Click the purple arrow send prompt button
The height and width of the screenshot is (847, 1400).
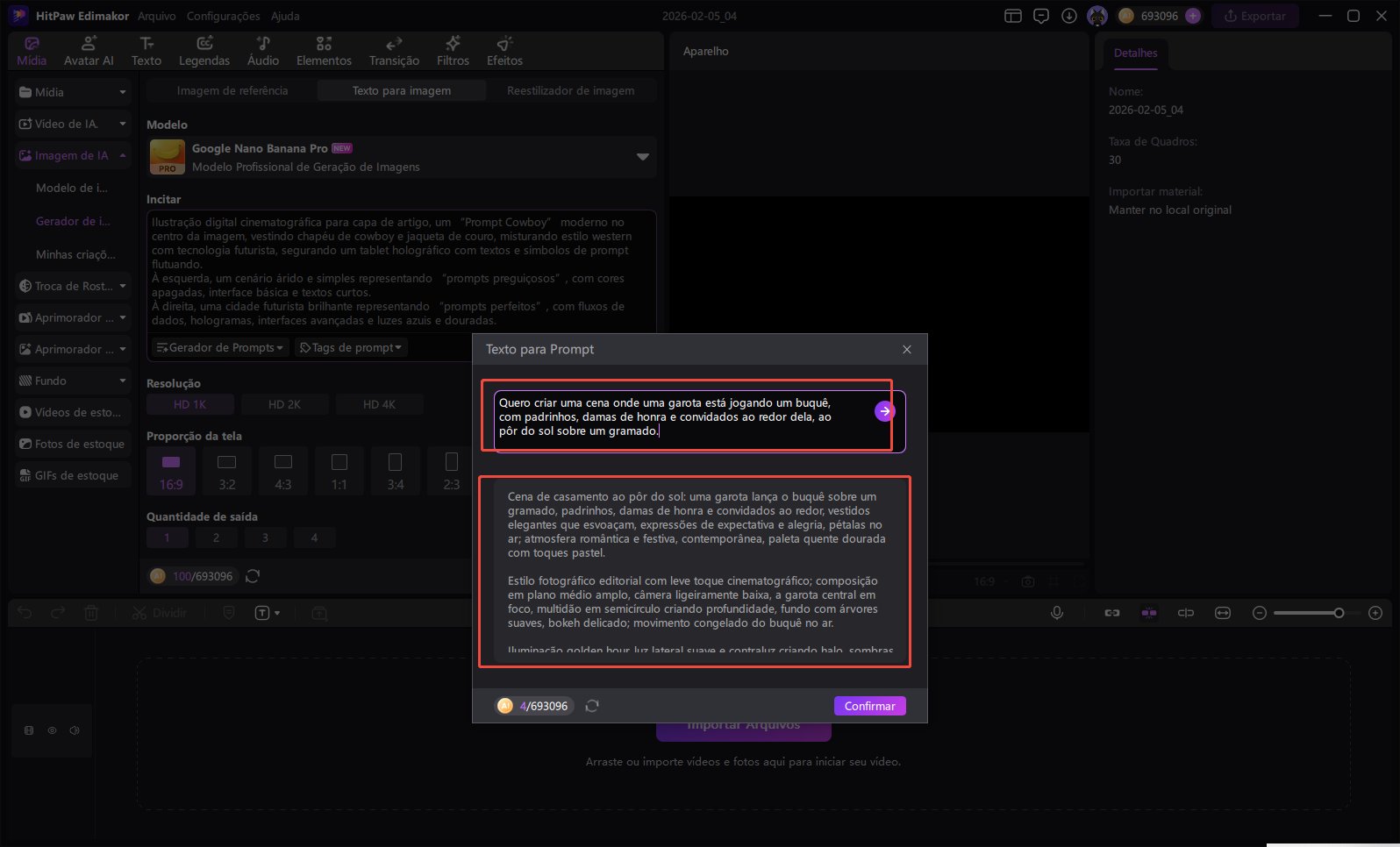pos(884,411)
